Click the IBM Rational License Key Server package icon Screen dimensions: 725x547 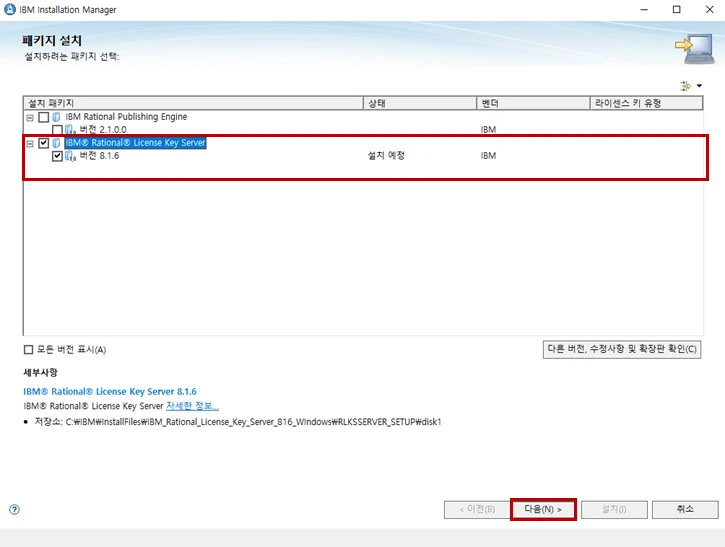point(56,143)
